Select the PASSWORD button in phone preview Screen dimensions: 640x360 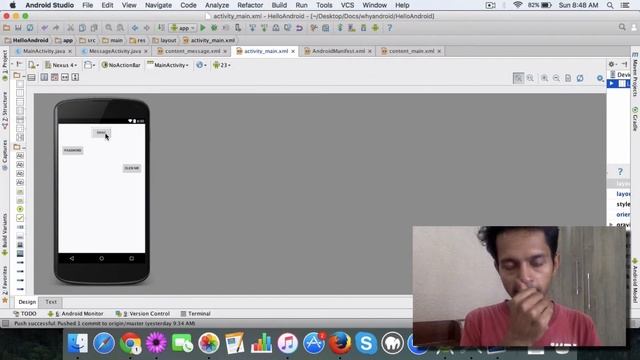pyautogui.click(x=73, y=150)
